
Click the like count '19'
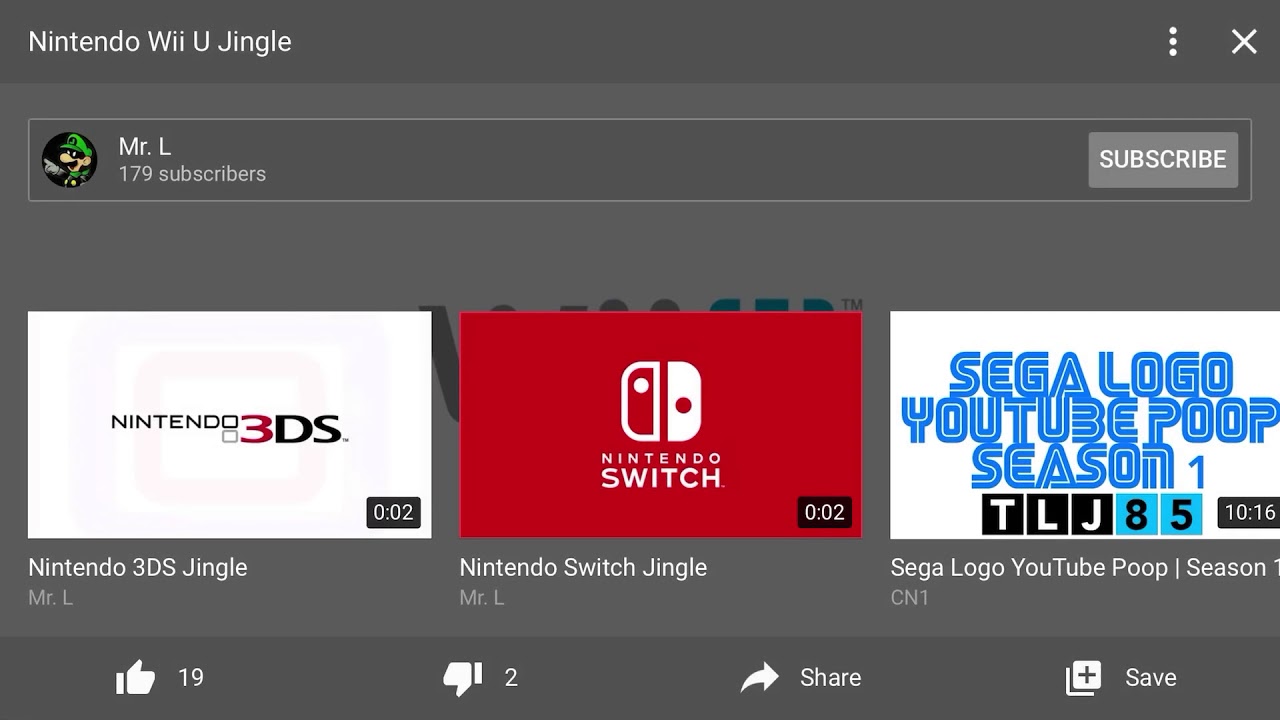[x=191, y=678]
